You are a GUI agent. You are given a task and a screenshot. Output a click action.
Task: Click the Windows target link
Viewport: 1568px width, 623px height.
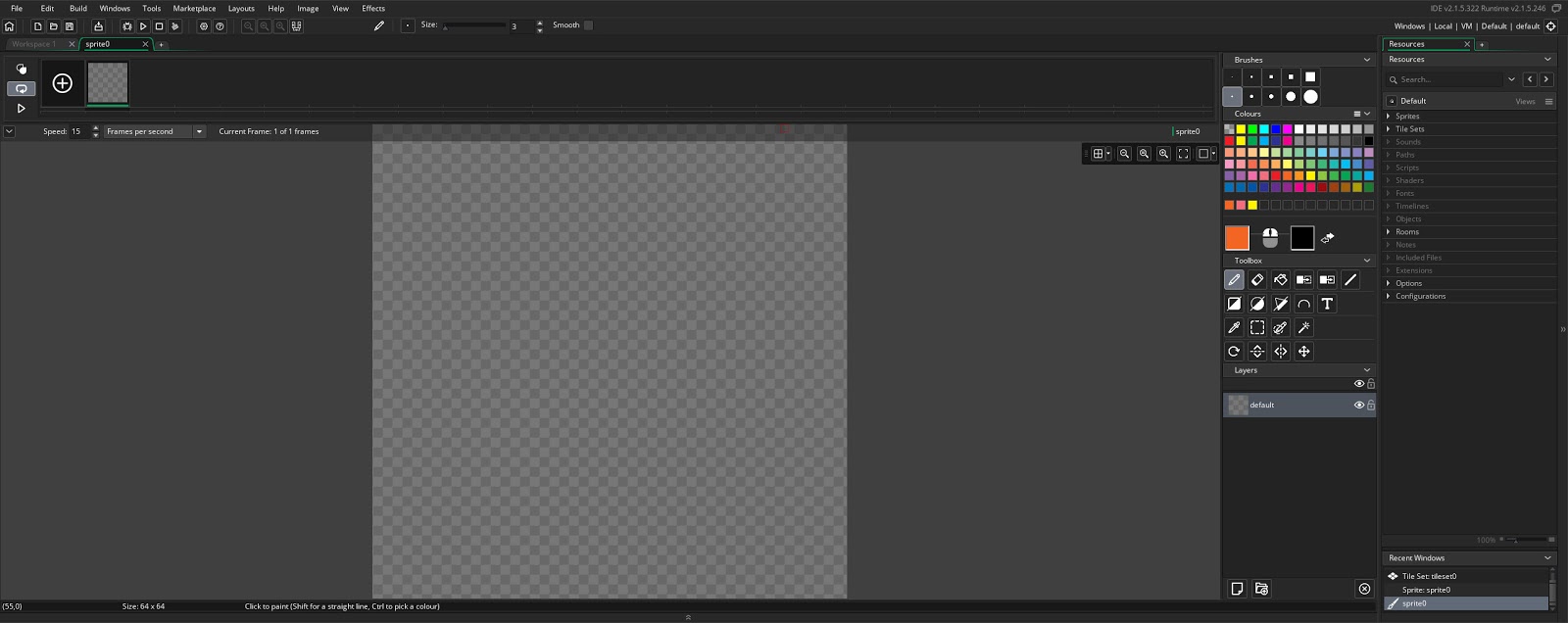pyautogui.click(x=1409, y=26)
